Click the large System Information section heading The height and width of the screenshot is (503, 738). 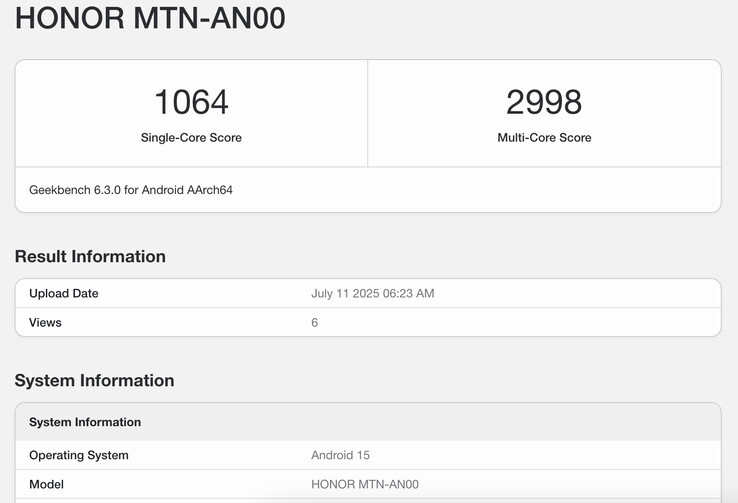94,381
